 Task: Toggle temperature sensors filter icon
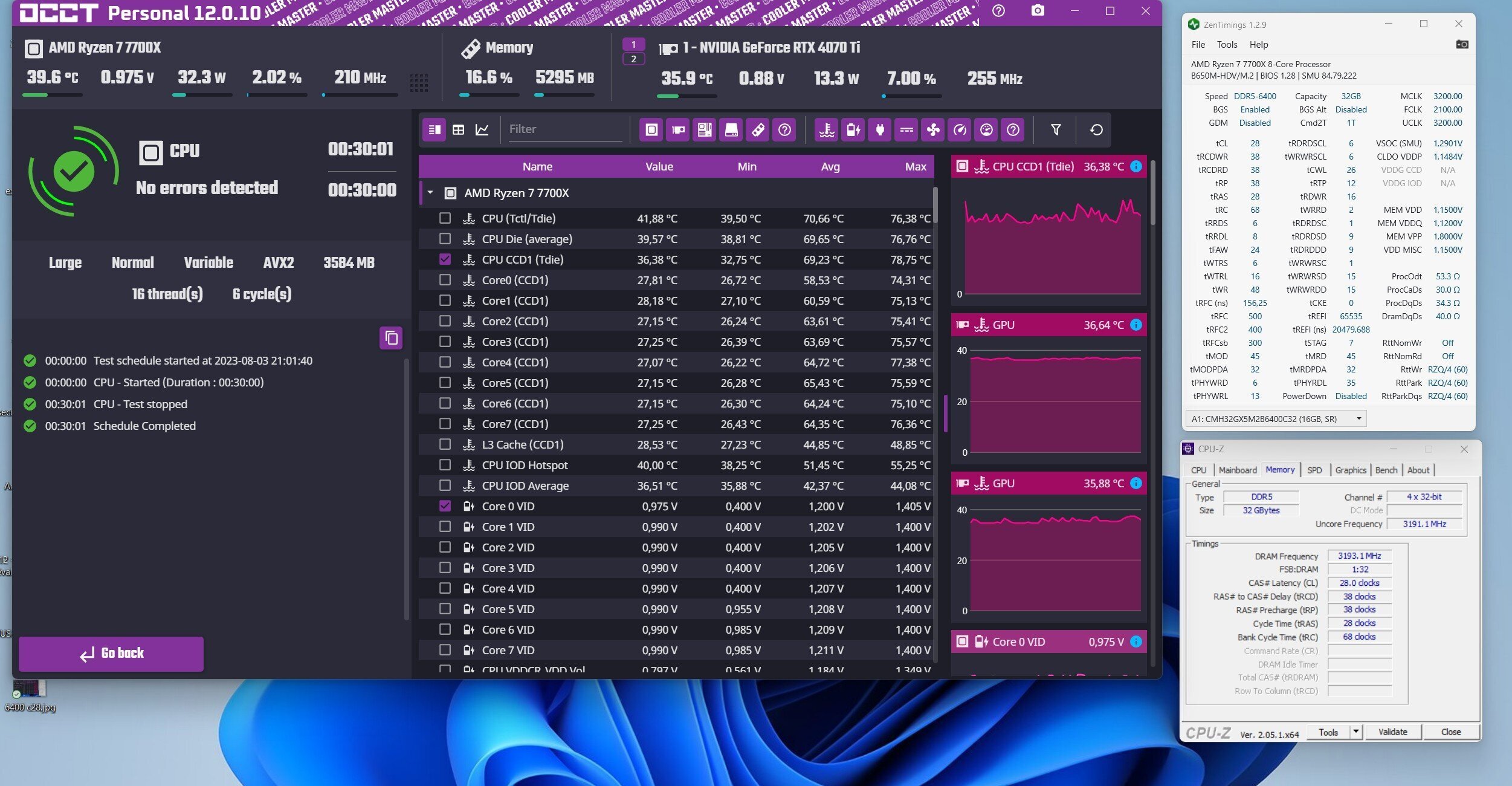827,129
